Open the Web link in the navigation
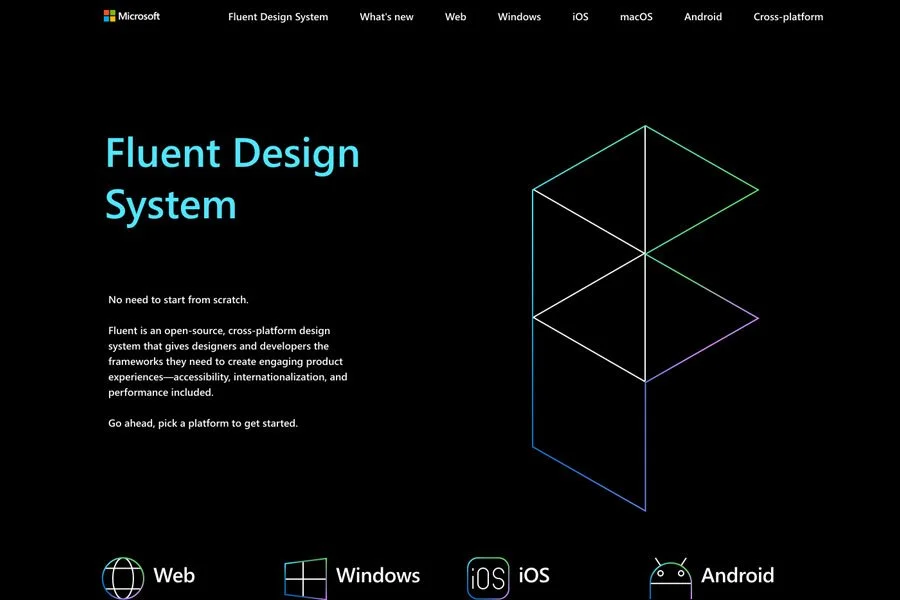Image resolution: width=900 pixels, height=600 pixels. [x=456, y=17]
